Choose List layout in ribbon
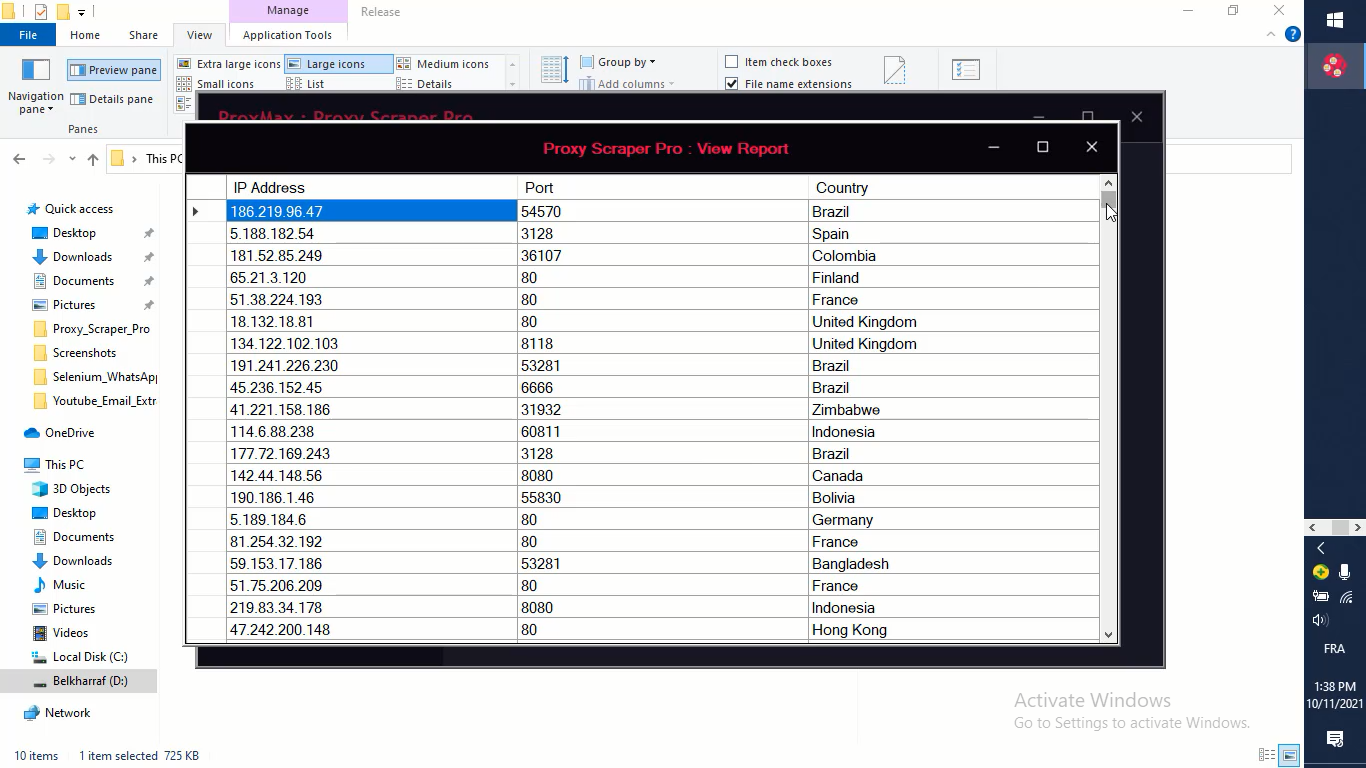 (x=306, y=84)
